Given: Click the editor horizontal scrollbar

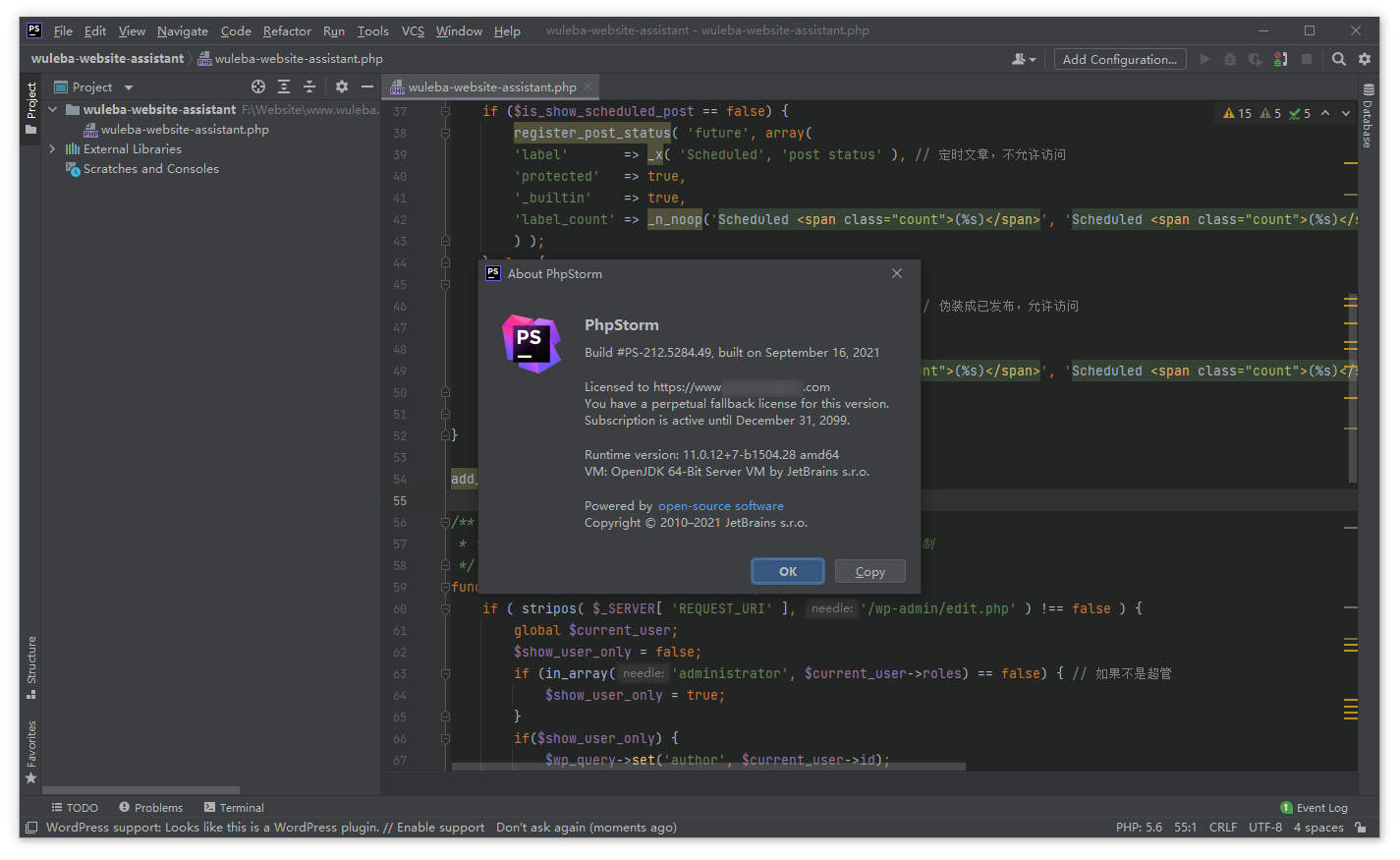Looking at the screenshot, I should (707, 767).
